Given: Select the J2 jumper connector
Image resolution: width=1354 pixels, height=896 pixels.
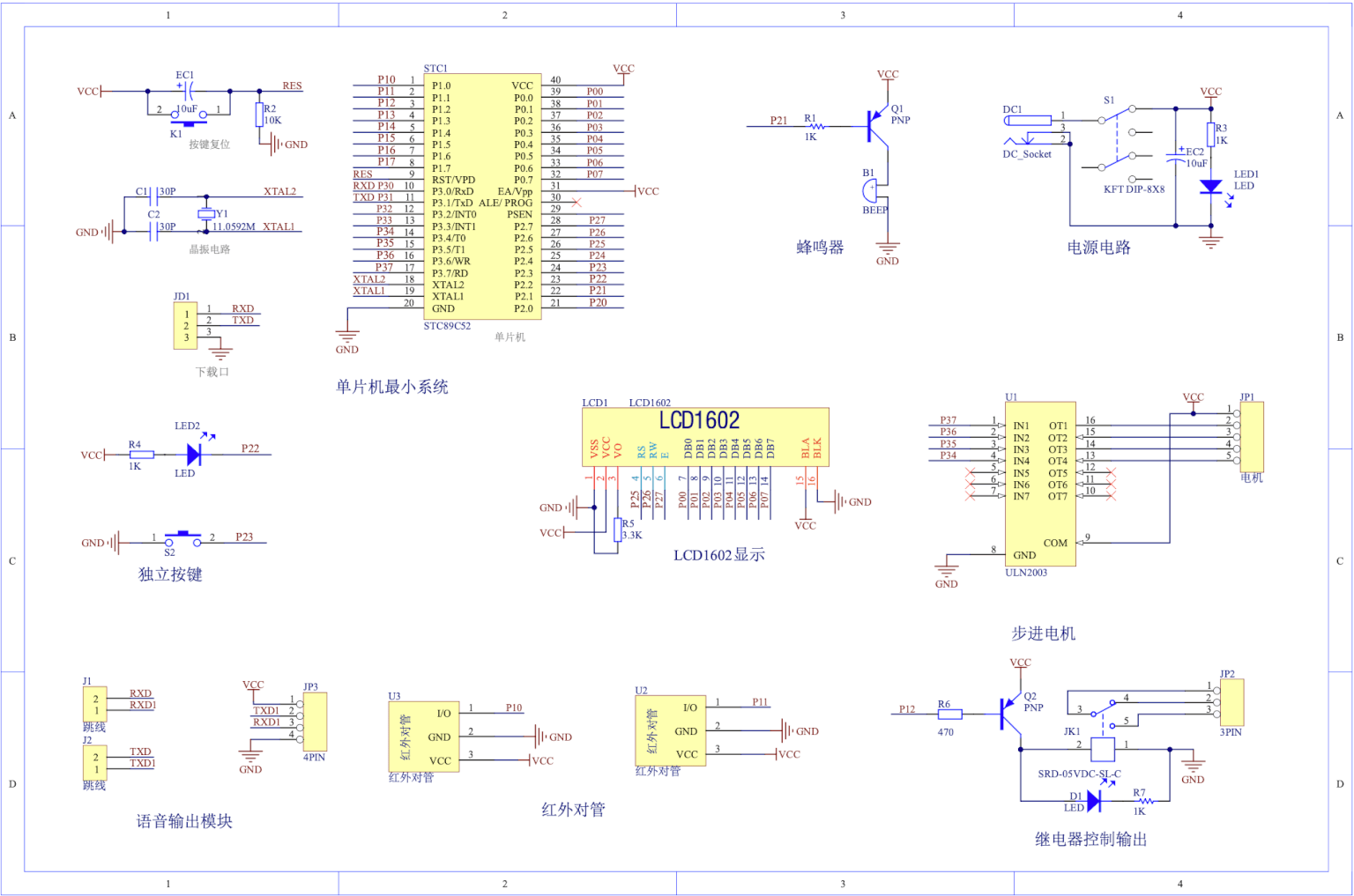Looking at the screenshot, I should coord(95,763).
